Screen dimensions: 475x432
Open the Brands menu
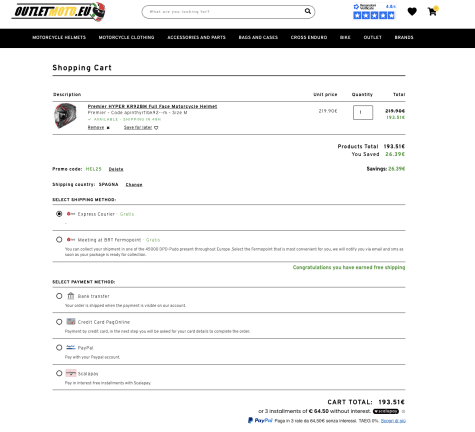[x=404, y=38]
